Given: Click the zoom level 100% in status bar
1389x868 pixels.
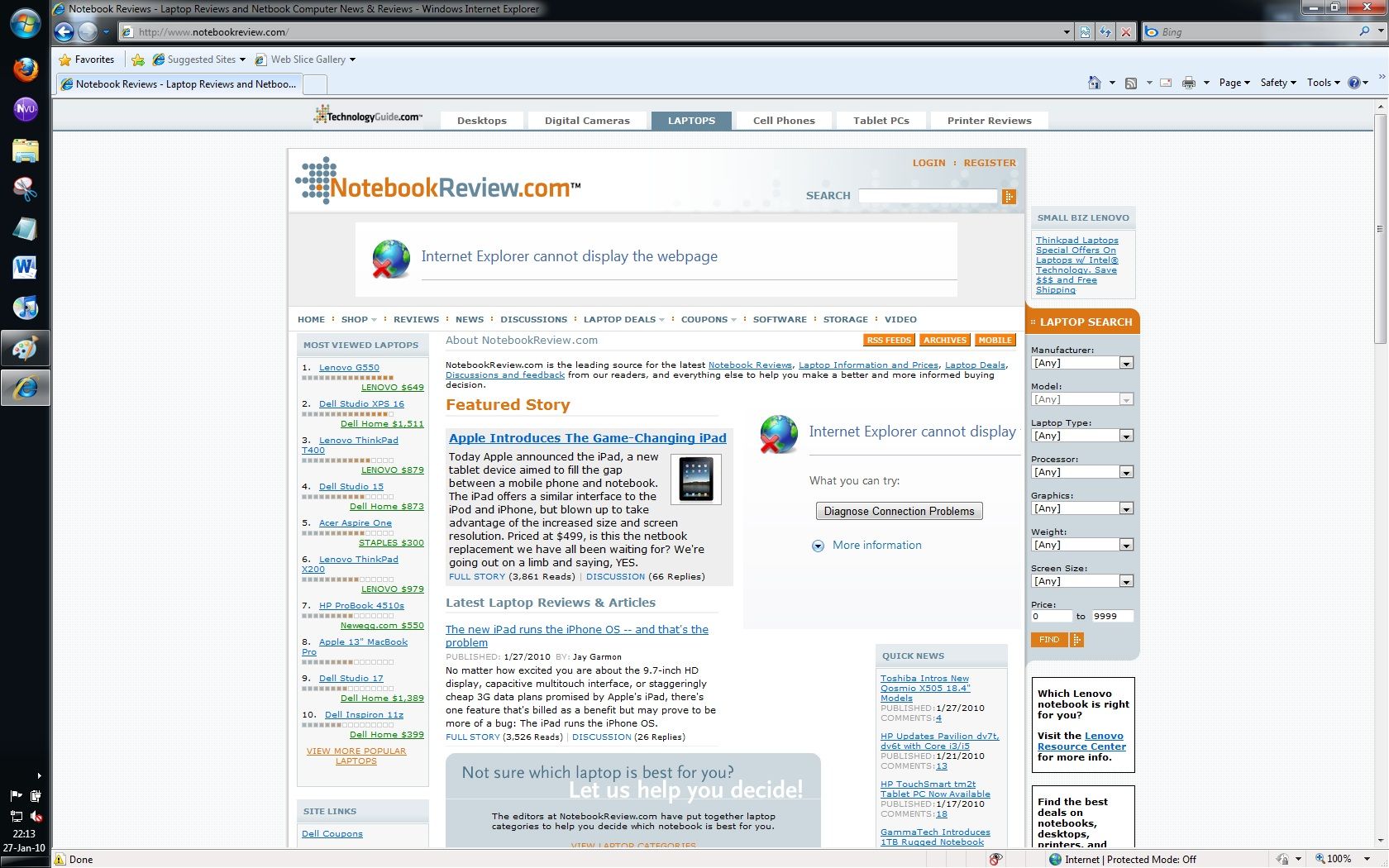Looking at the screenshot, I should [1338, 859].
